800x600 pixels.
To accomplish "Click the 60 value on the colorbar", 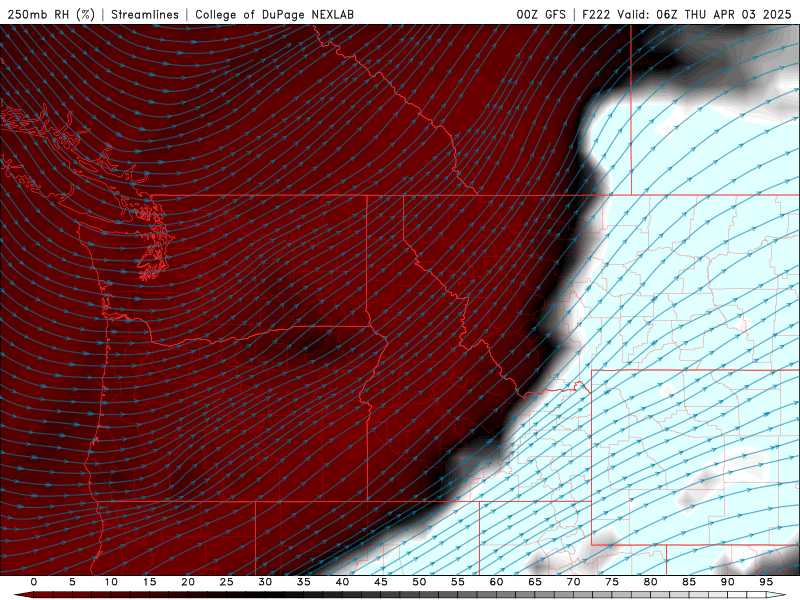I will pos(496,582).
